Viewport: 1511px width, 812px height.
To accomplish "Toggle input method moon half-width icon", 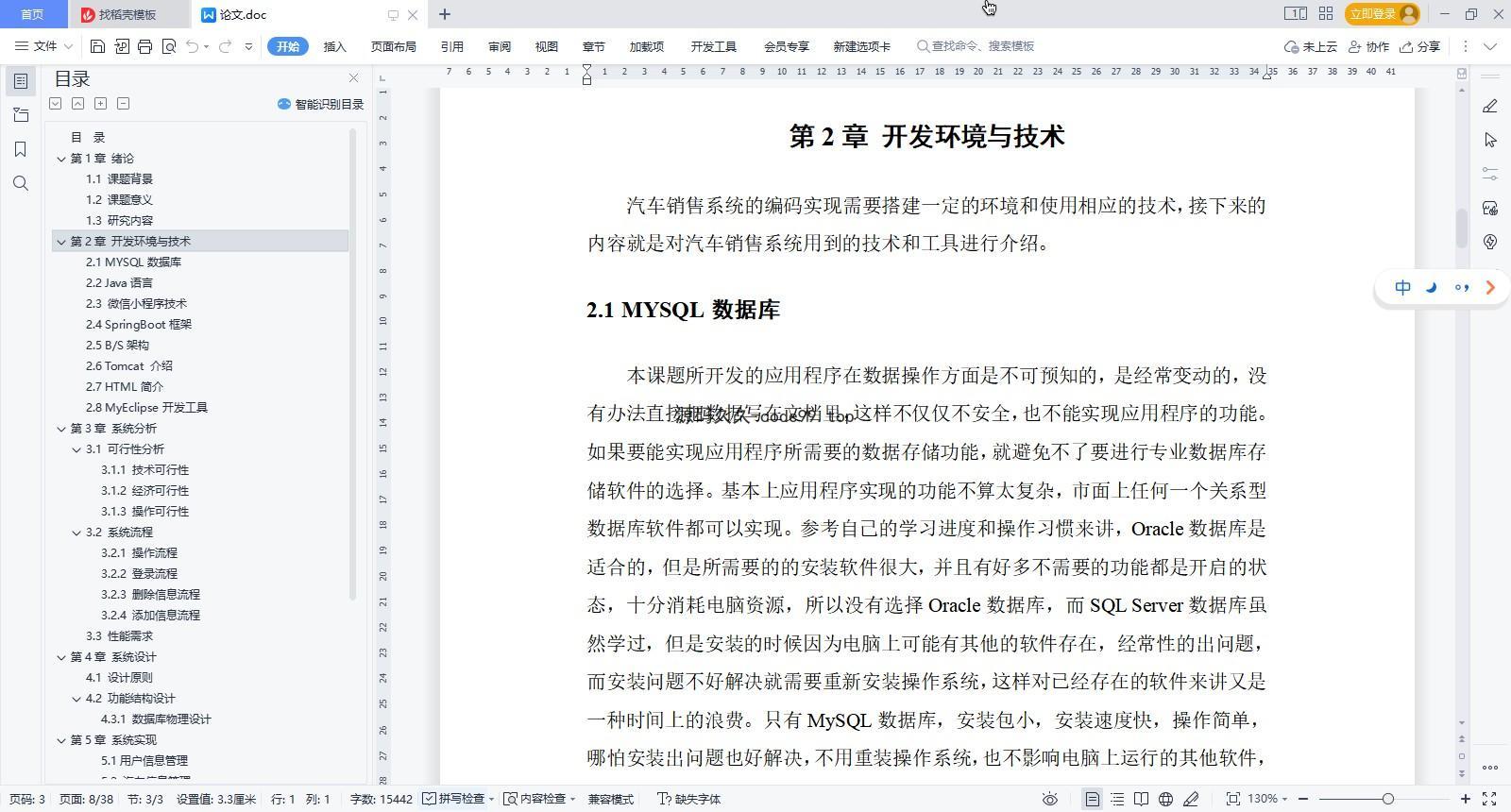I will coord(1432,287).
